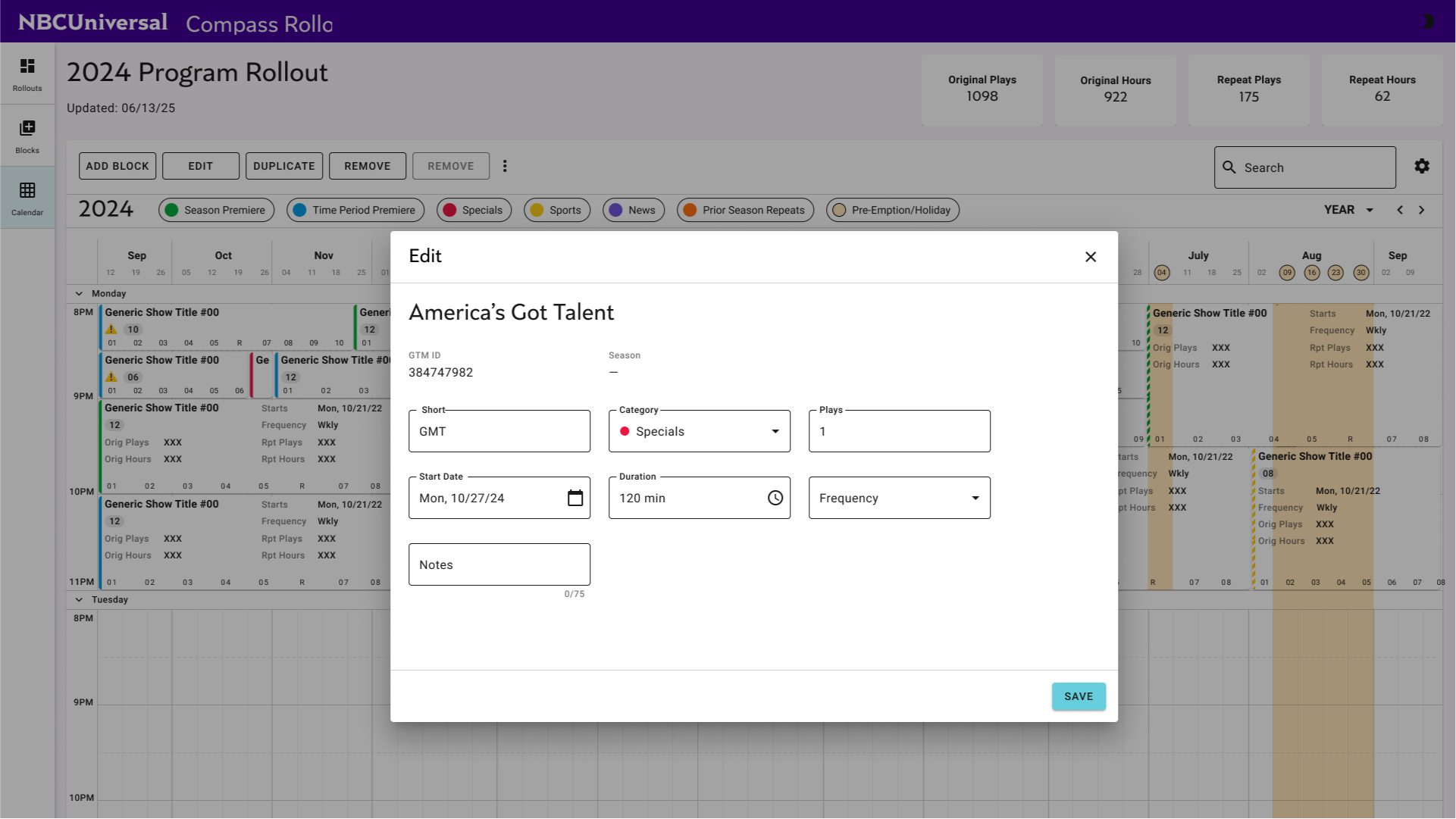Viewport: 1456px width, 819px height.
Task: Open the Blocks sidebar icon
Action: click(27, 136)
